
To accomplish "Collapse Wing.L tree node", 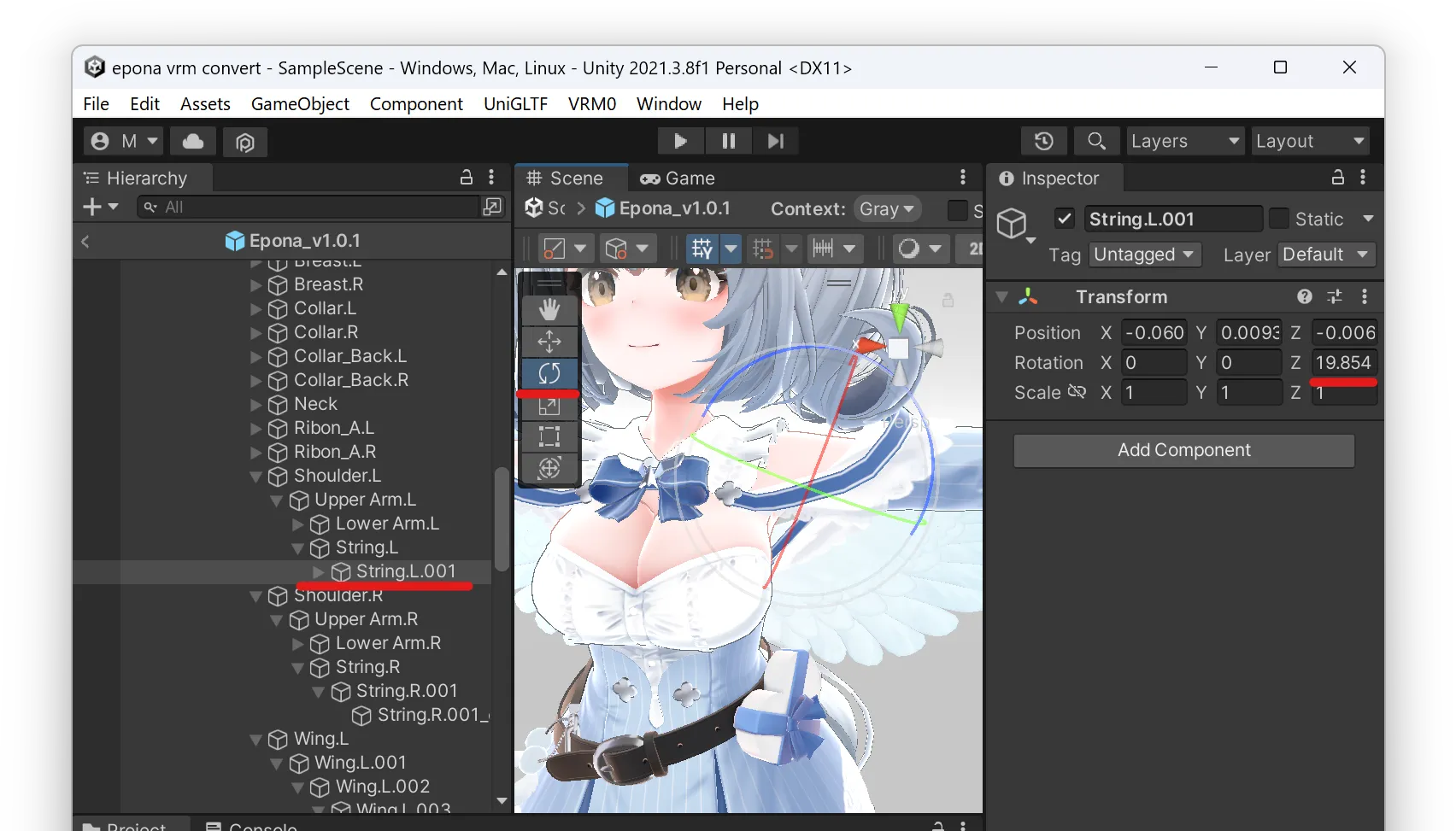I will [x=255, y=740].
